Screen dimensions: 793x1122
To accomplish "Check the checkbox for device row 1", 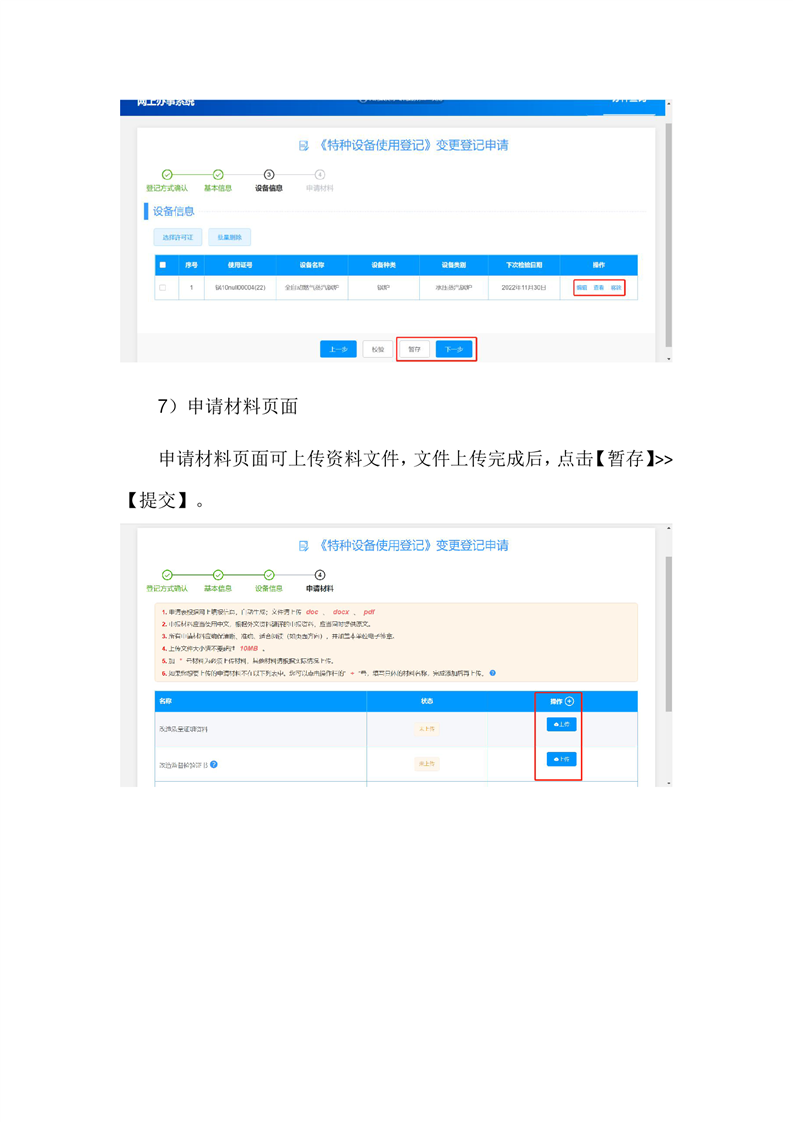I will [163, 288].
